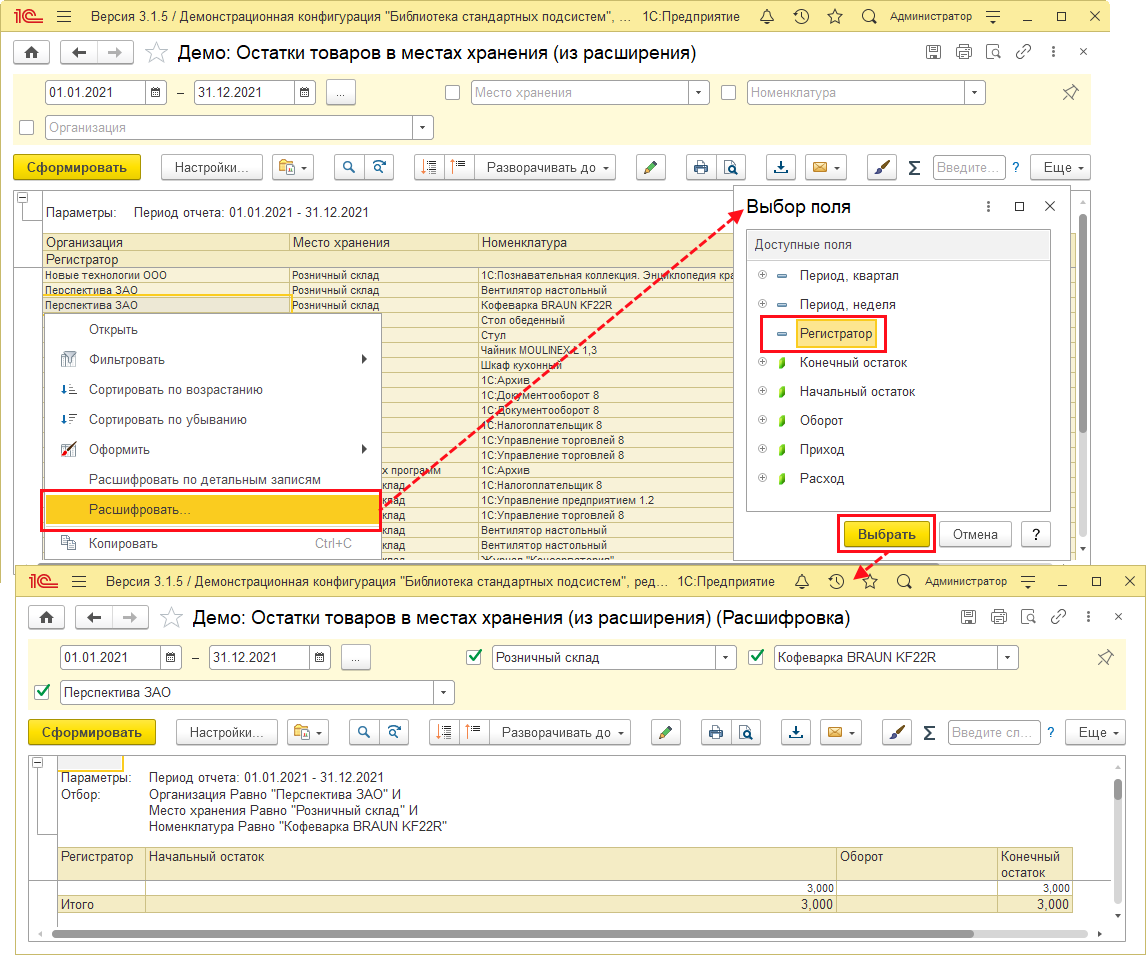Select Регистратор field in list
The image size is (1148, 957).
click(x=835, y=334)
